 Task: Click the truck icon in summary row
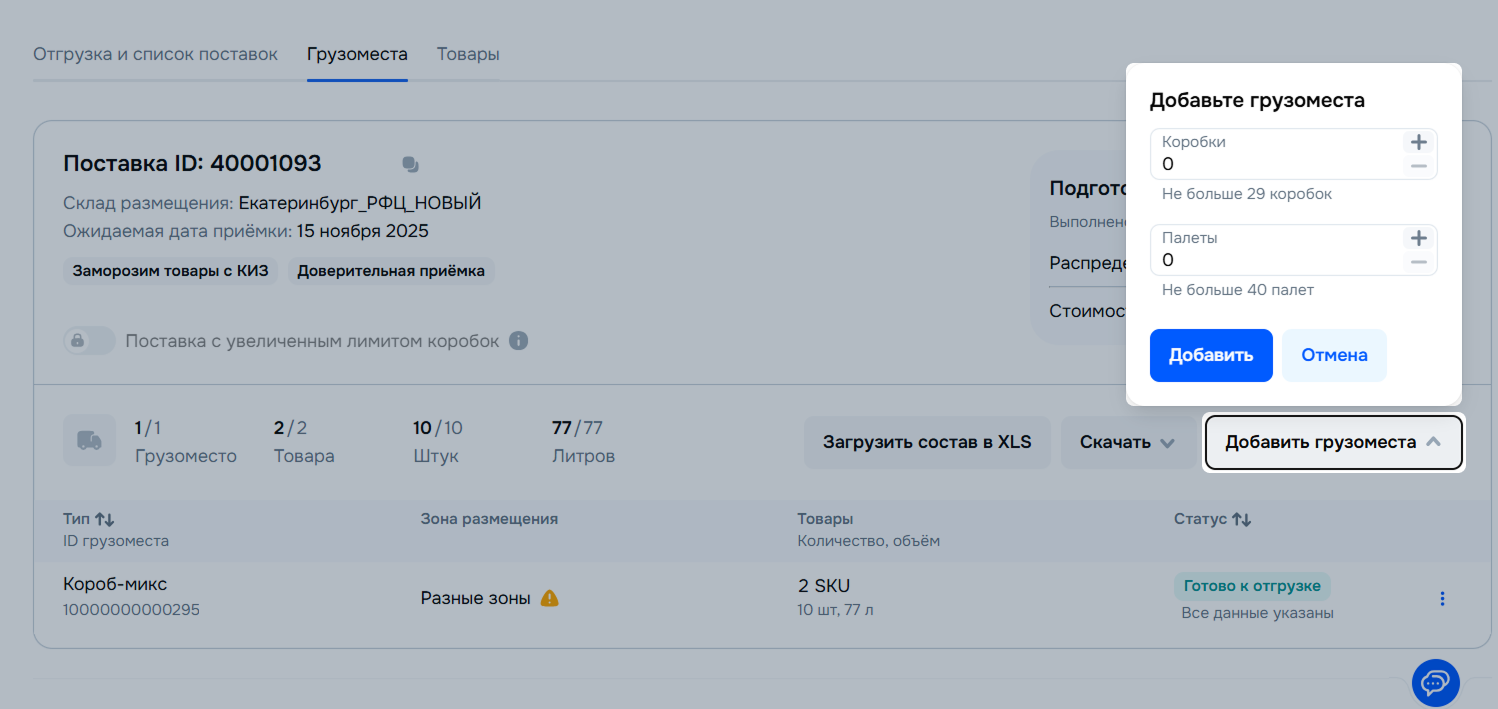(x=89, y=441)
